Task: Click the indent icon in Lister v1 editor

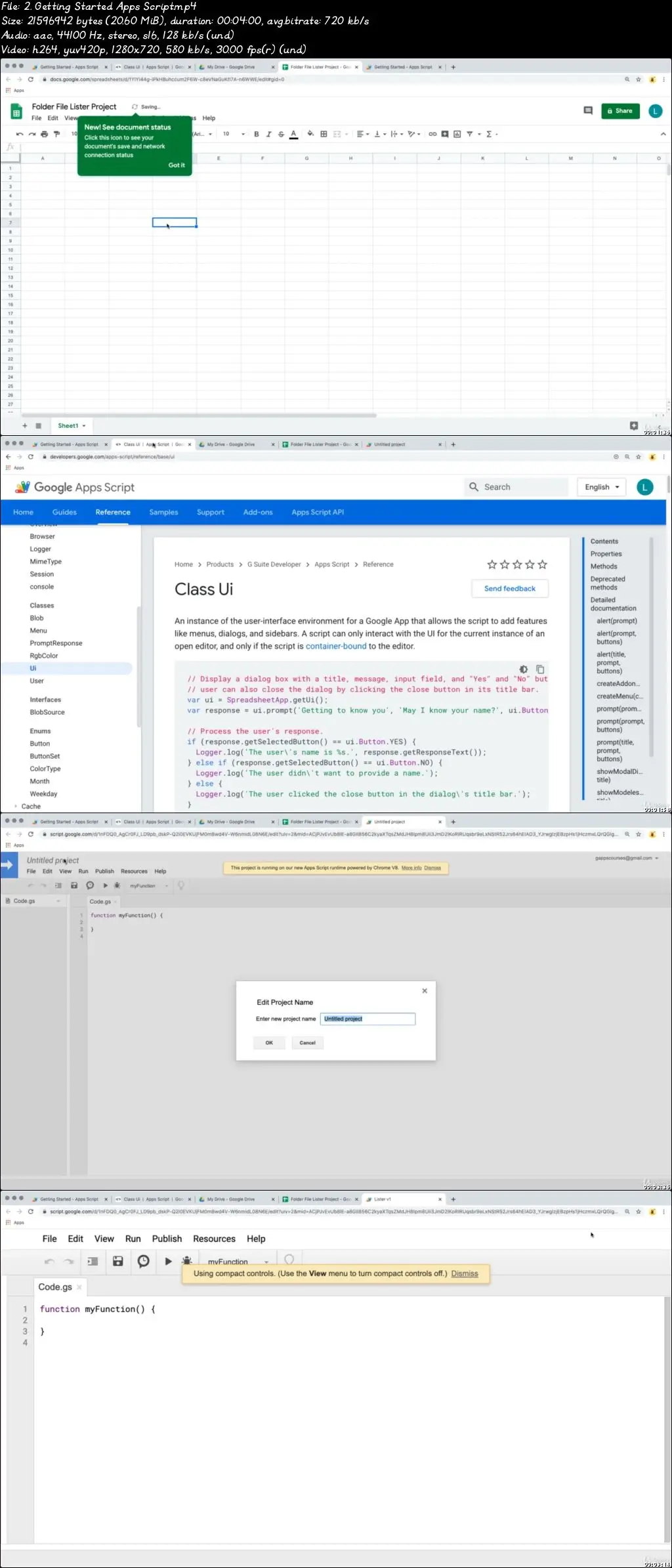Action: (93, 1261)
